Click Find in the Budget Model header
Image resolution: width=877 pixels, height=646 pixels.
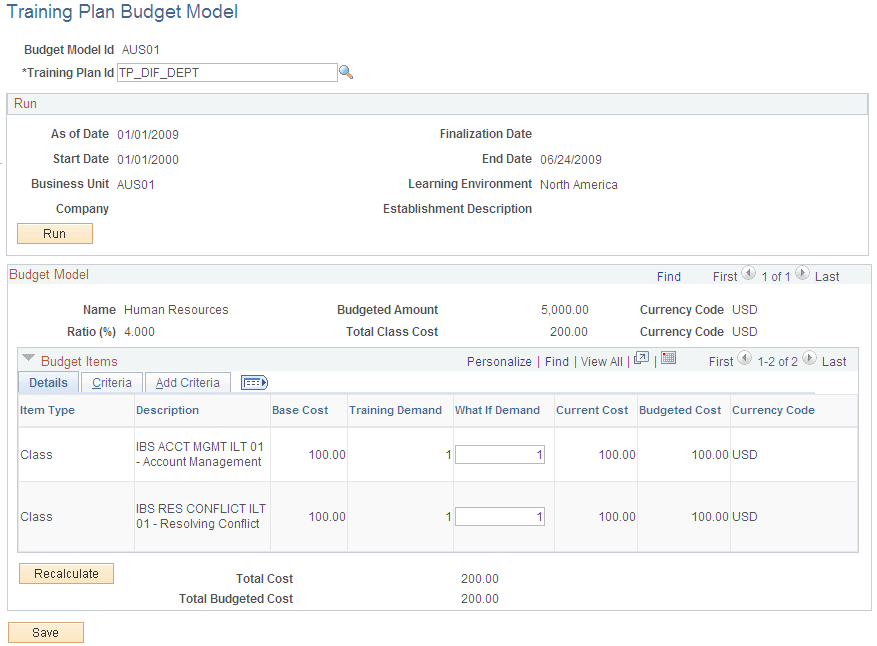point(669,276)
